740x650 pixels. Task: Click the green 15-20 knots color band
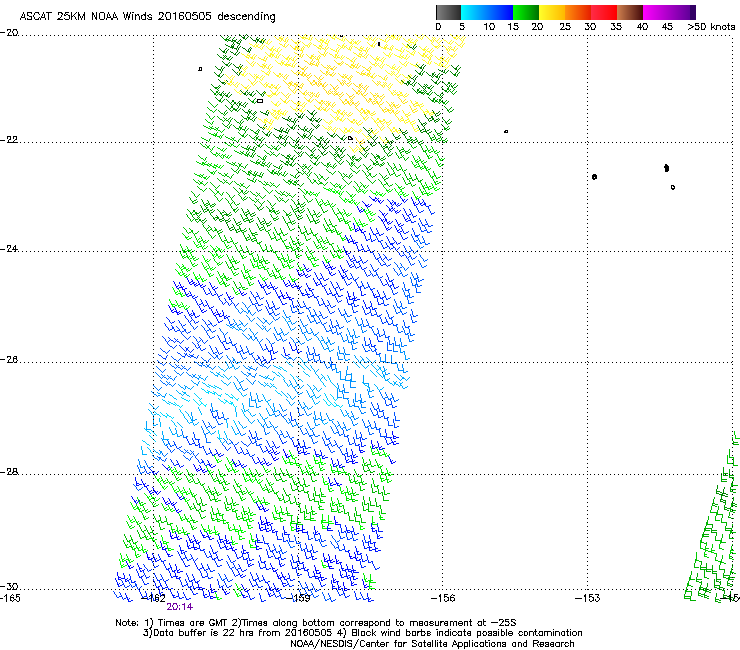(526, 12)
